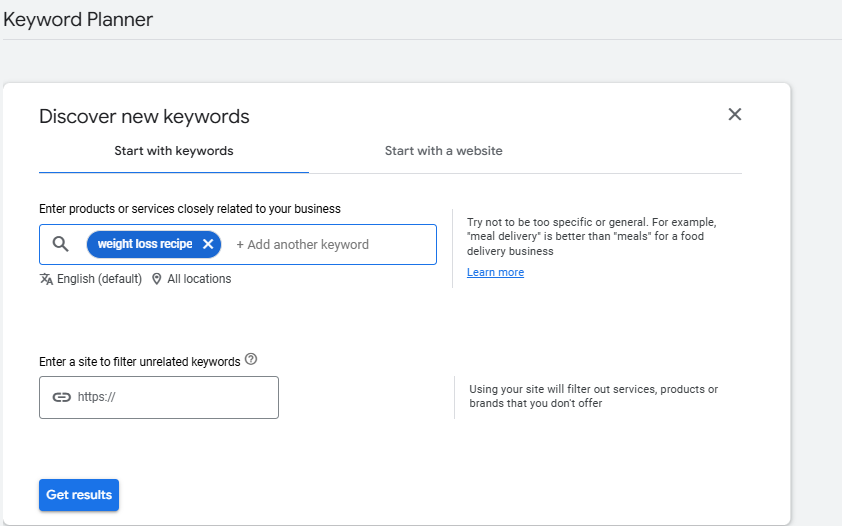Screen dimensions: 842x526
Task: Click the location pin icon
Action: point(157,279)
